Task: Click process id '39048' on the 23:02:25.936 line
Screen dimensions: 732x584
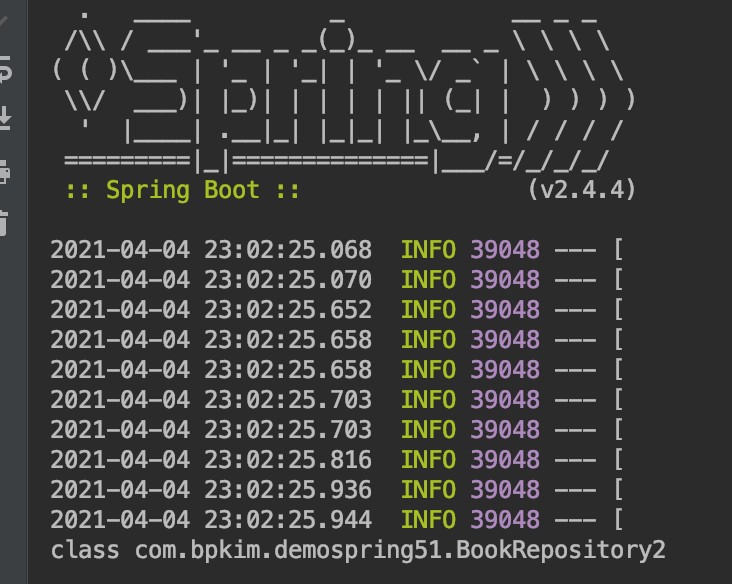Action: click(505, 489)
